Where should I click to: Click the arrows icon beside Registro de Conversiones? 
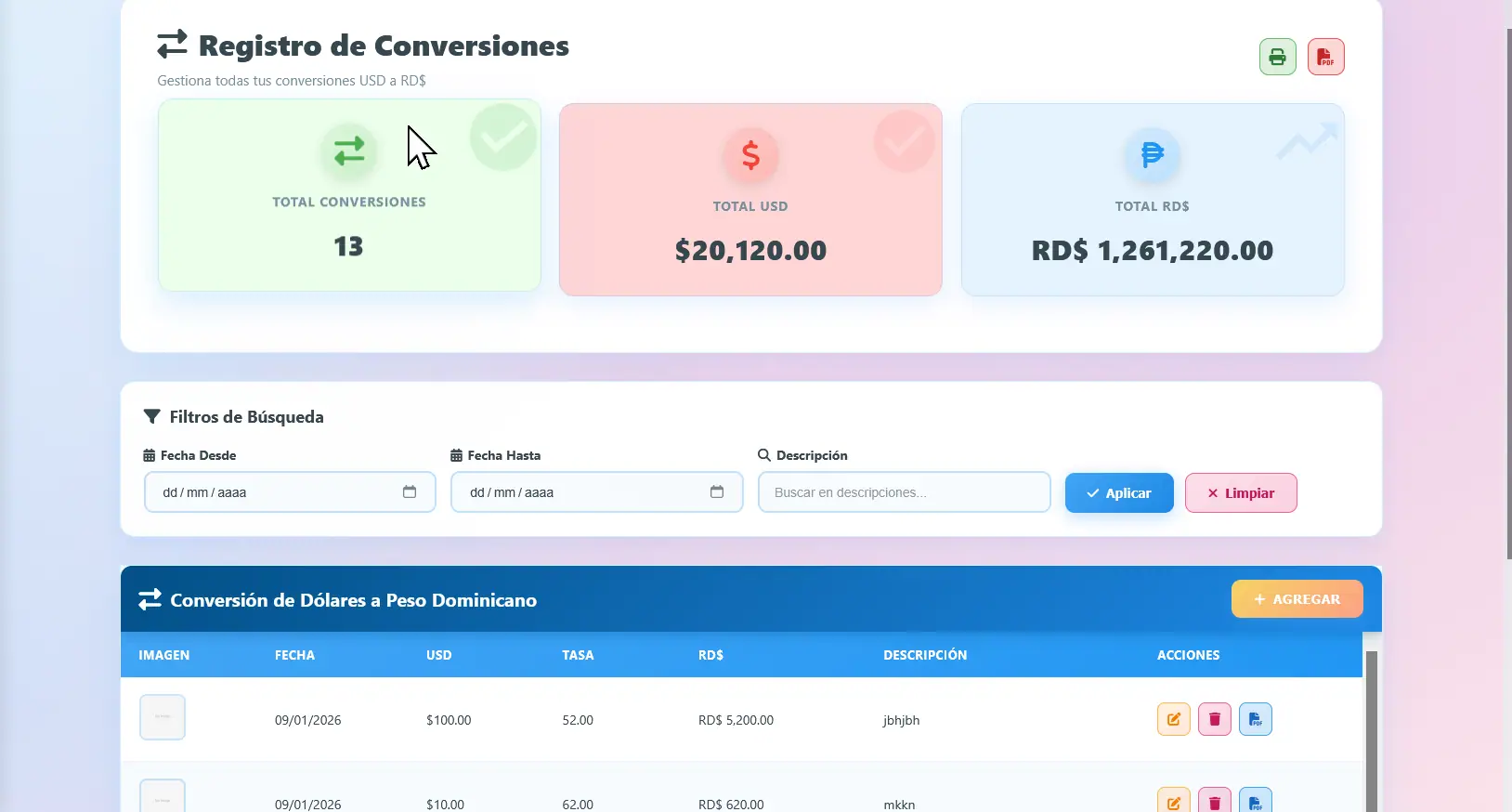tap(172, 45)
